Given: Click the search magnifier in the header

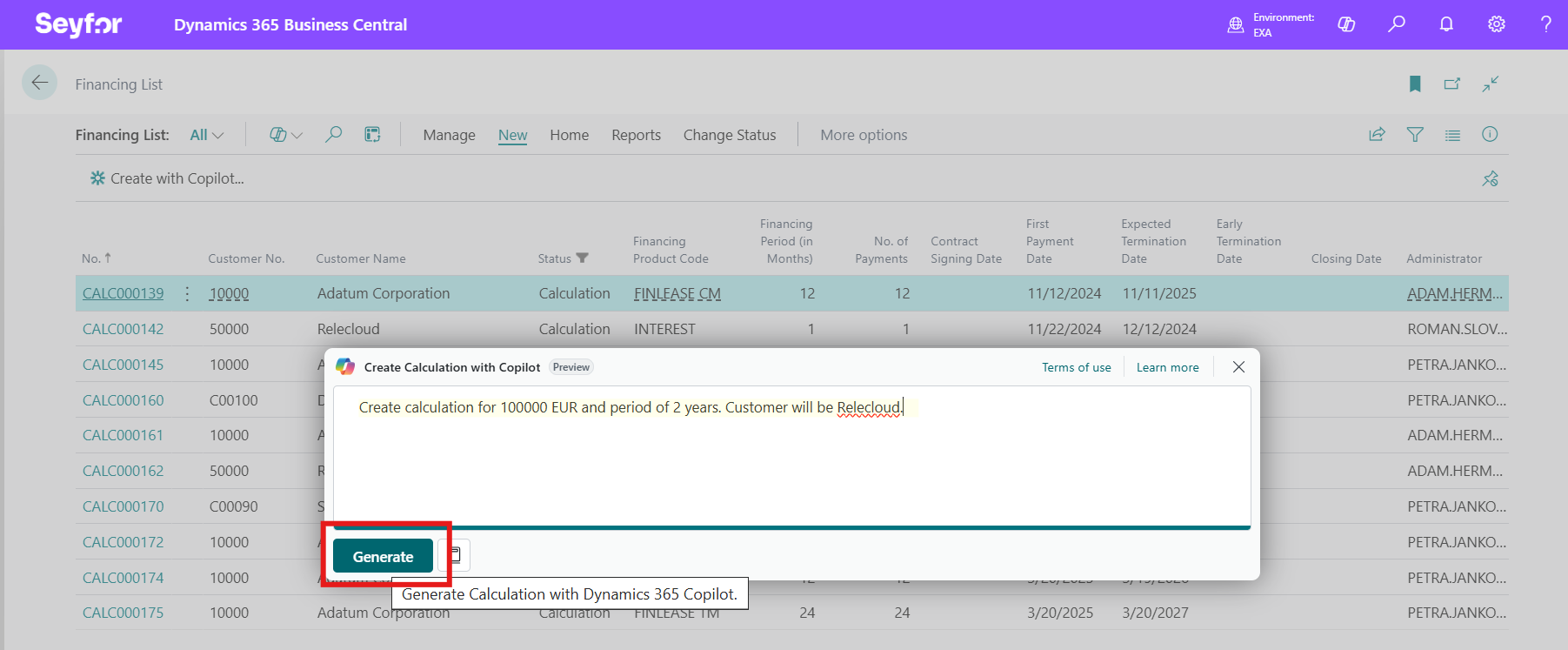Looking at the screenshot, I should [1396, 24].
